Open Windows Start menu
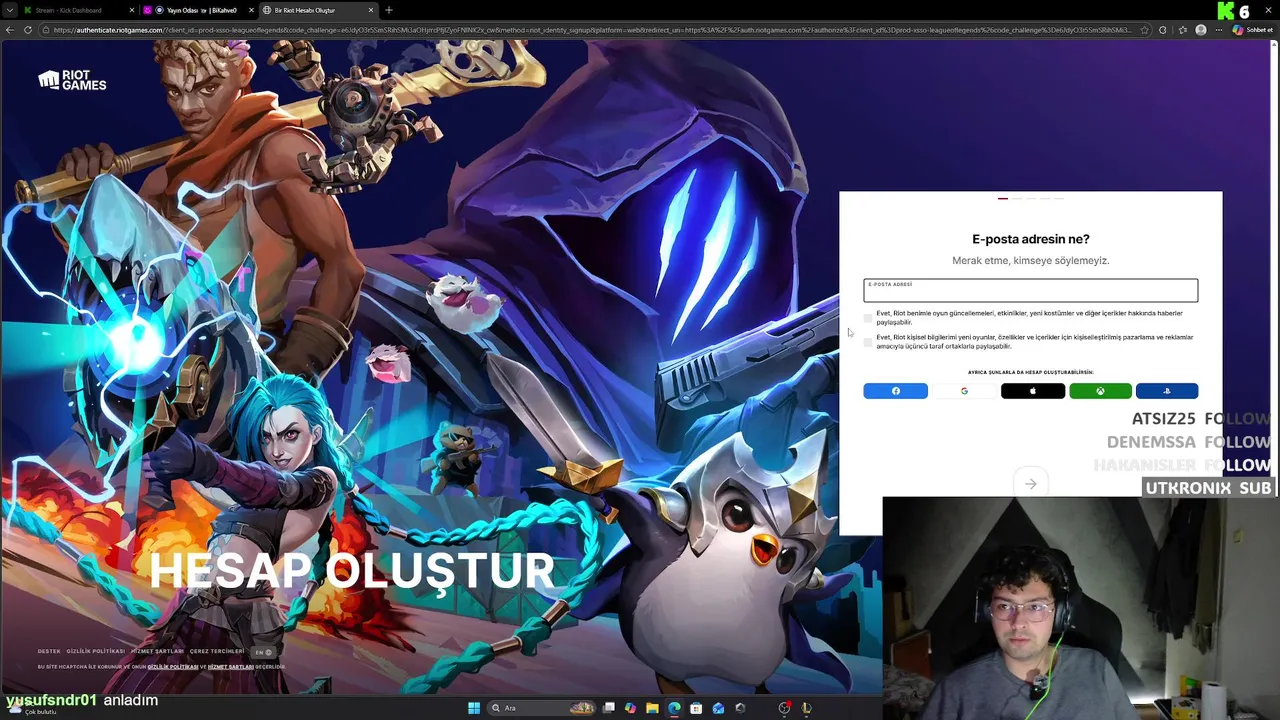The width and height of the screenshot is (1280, 720). pos(474,708)
